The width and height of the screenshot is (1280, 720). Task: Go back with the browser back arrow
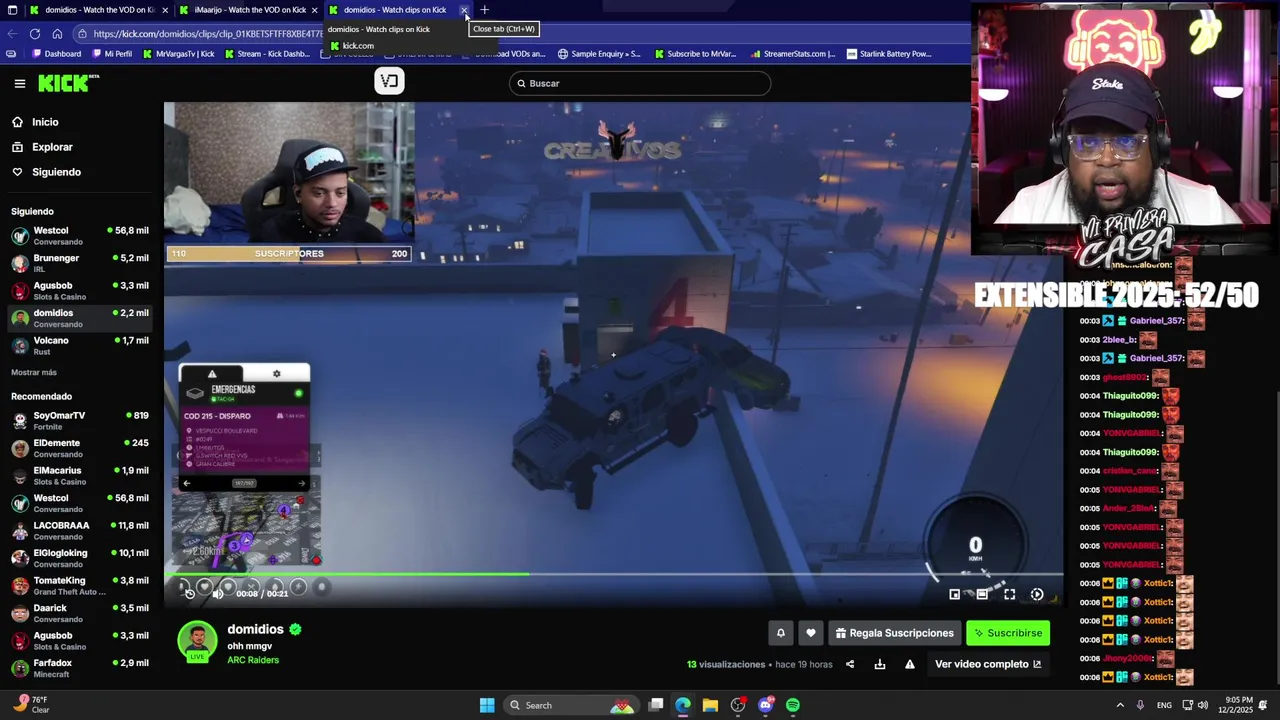12,33
